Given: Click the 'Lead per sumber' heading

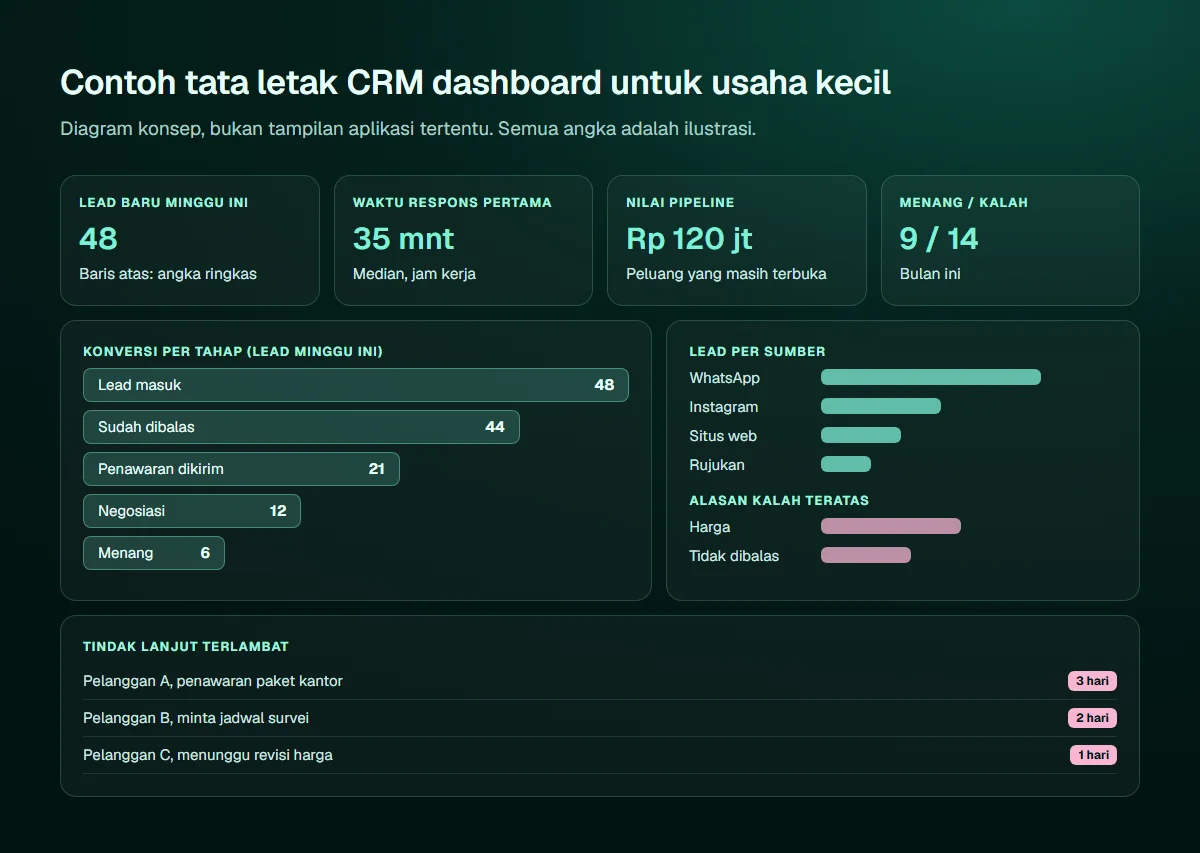Looking at the screenshot, I should click(x=757, y=352).
